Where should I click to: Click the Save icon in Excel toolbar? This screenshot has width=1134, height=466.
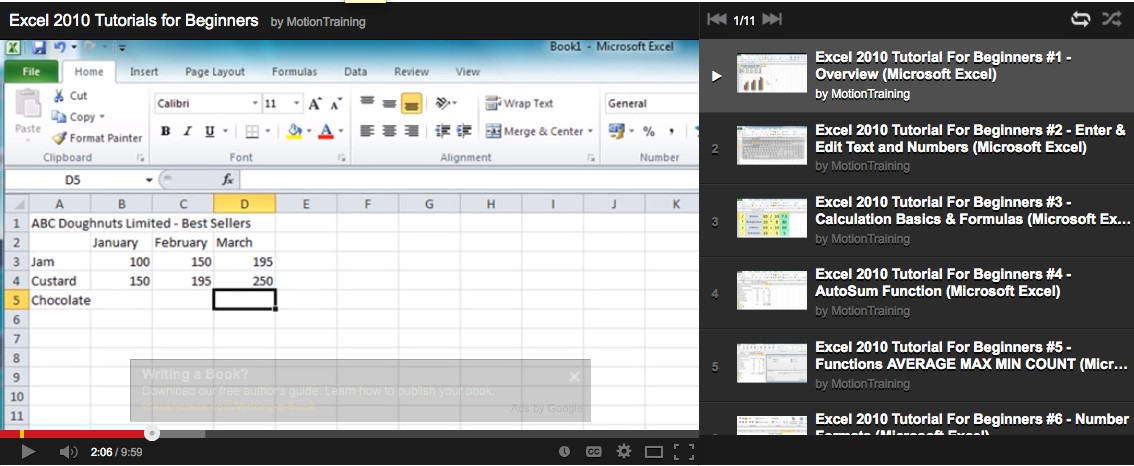[x=39, y=48]
